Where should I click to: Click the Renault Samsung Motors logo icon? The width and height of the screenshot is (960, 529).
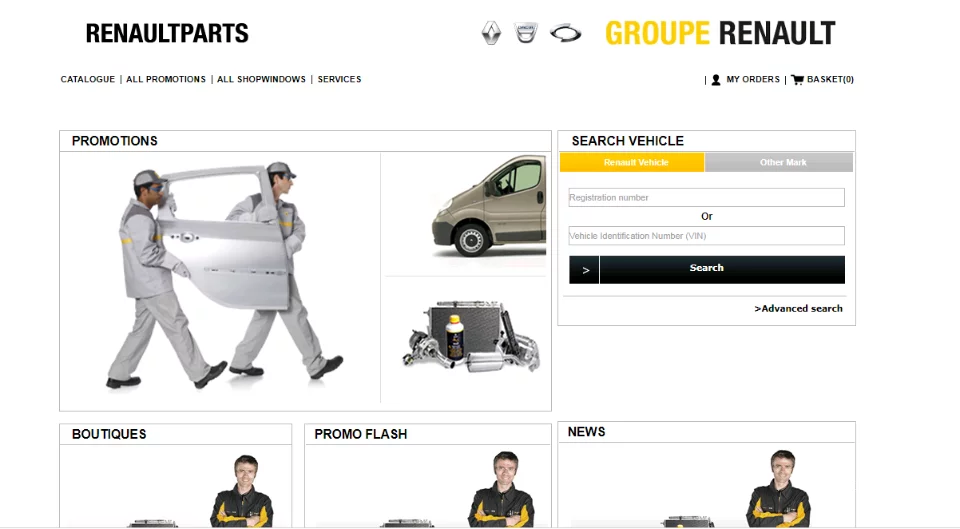(x=565, y=33)
